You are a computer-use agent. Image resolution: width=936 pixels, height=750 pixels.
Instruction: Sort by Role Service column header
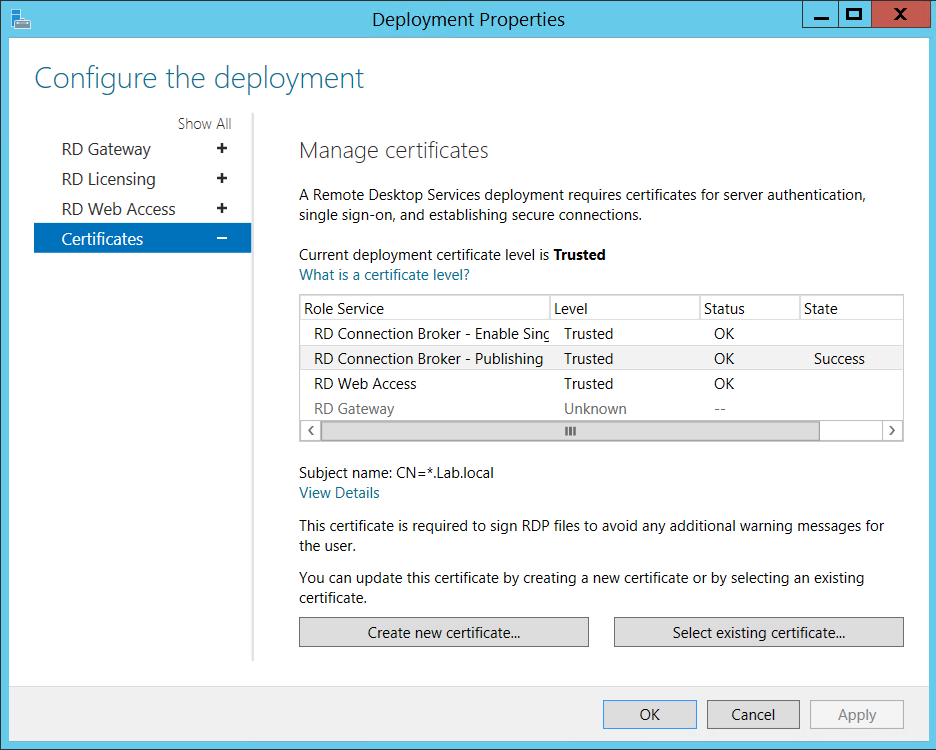(424, 309)
